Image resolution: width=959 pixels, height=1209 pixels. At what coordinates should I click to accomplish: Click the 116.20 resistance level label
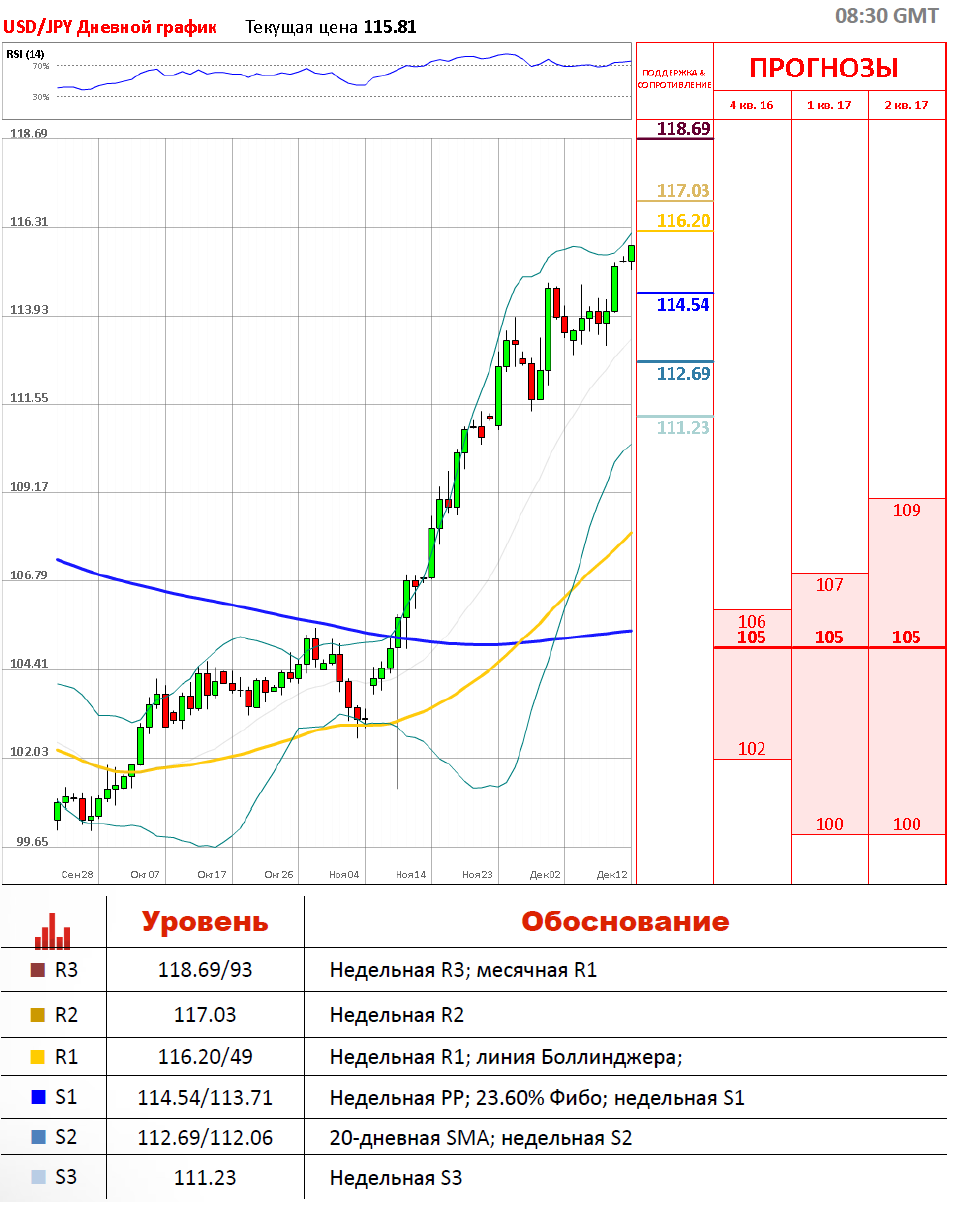(683, 221)
